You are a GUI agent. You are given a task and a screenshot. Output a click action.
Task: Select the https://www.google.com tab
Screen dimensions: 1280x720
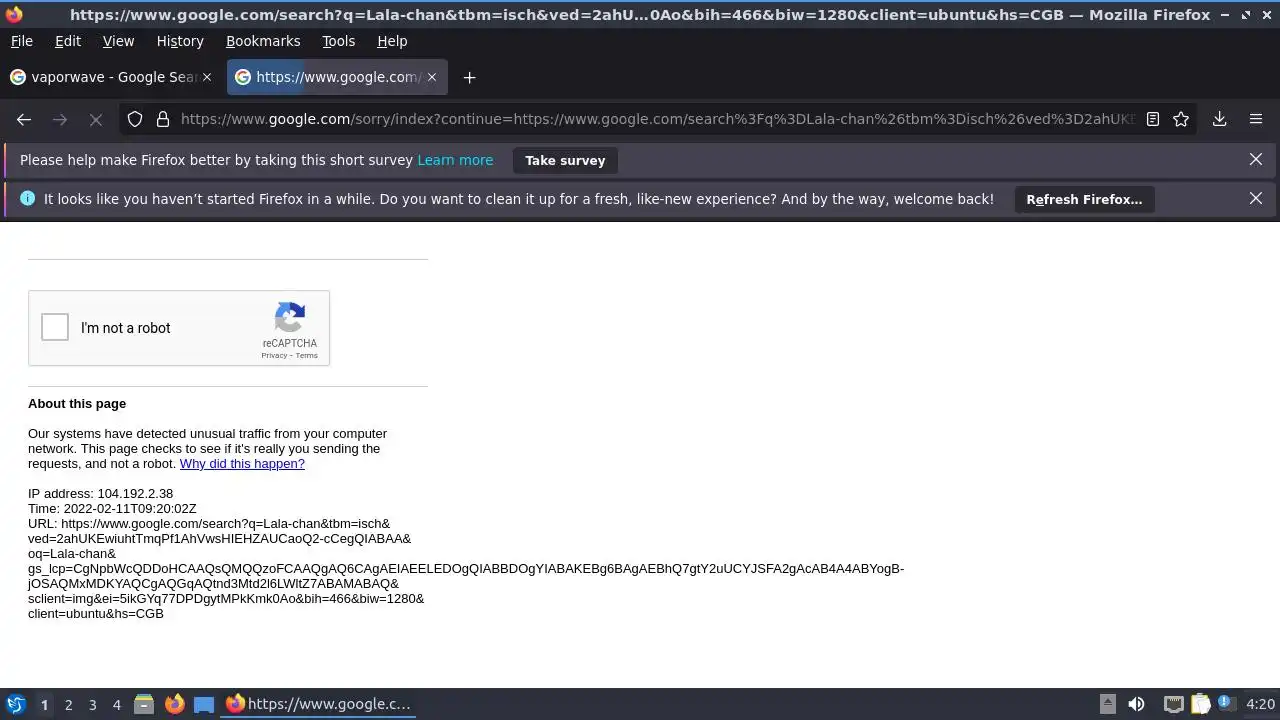point(337,77)
